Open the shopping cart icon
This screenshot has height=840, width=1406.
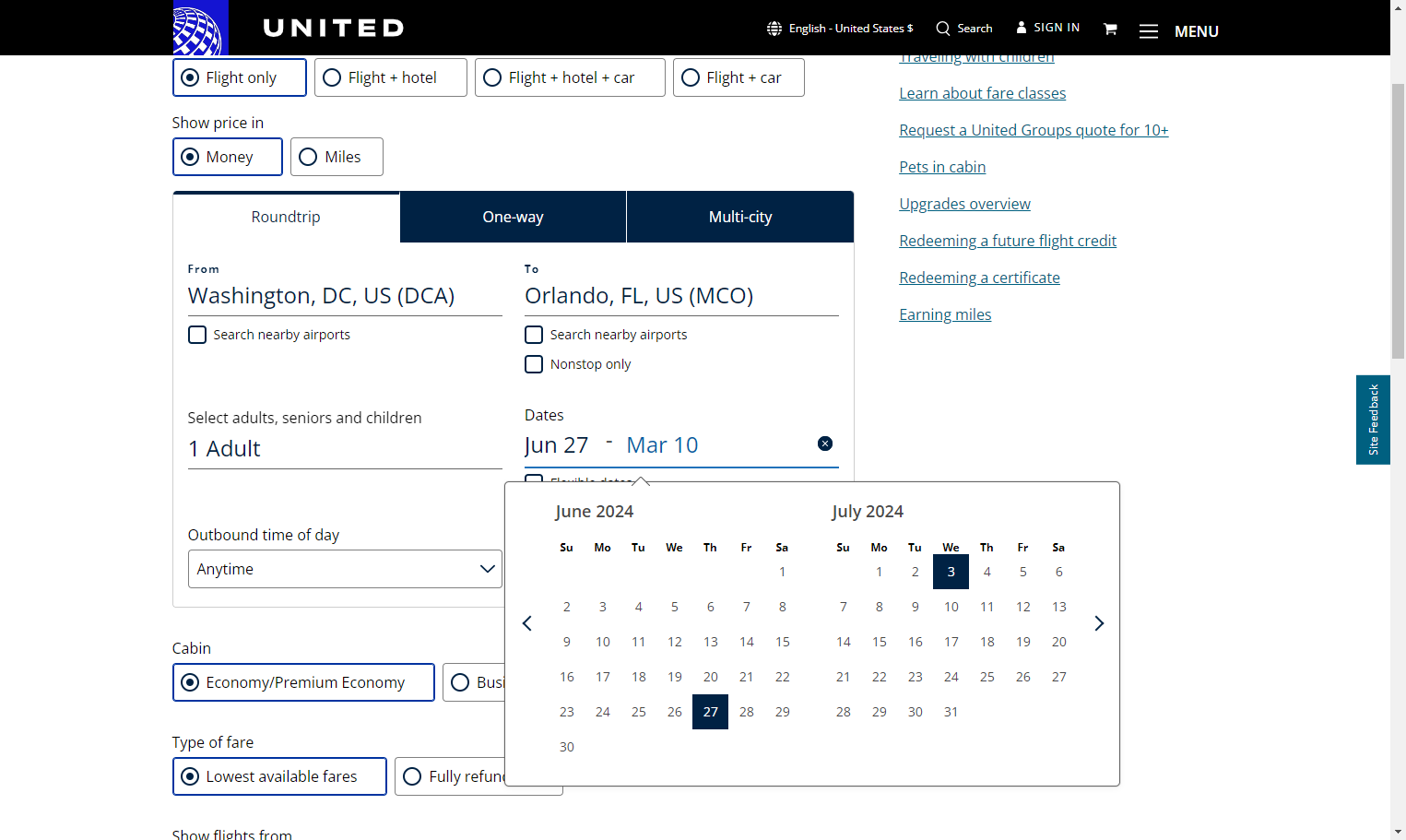tap(1110, 30)
